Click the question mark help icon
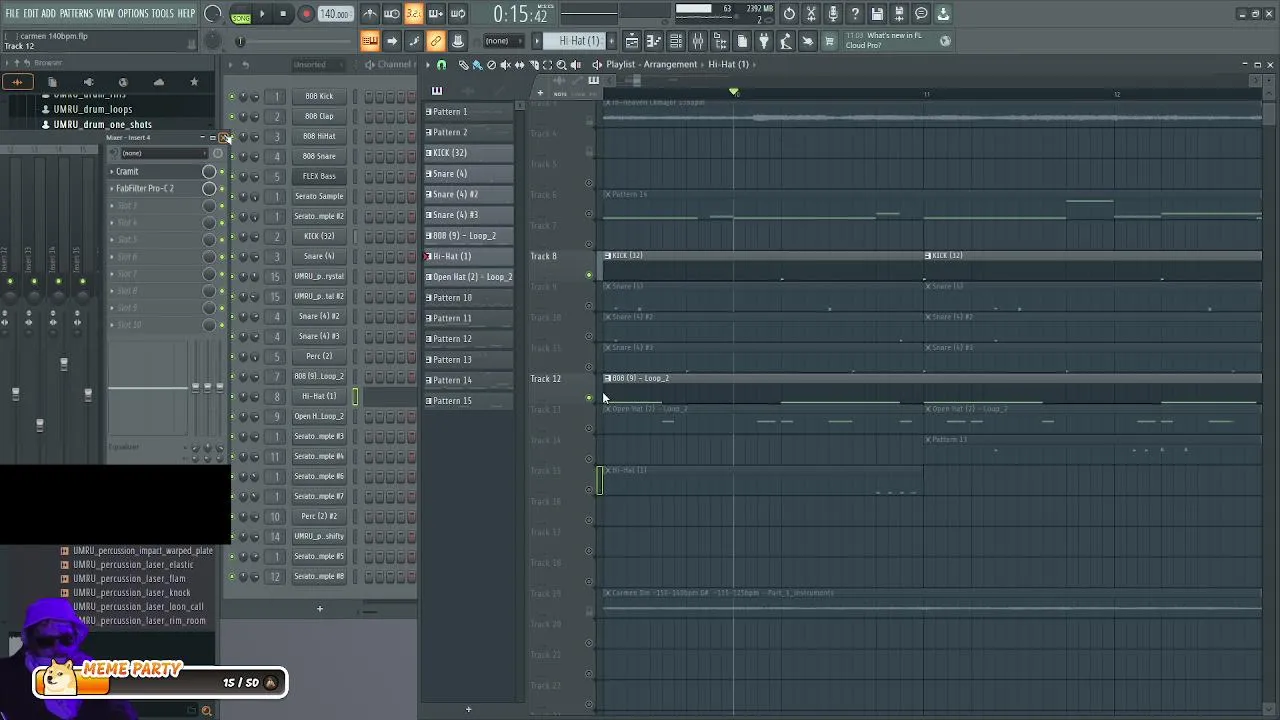1280x720 pixels. (855, 14)
